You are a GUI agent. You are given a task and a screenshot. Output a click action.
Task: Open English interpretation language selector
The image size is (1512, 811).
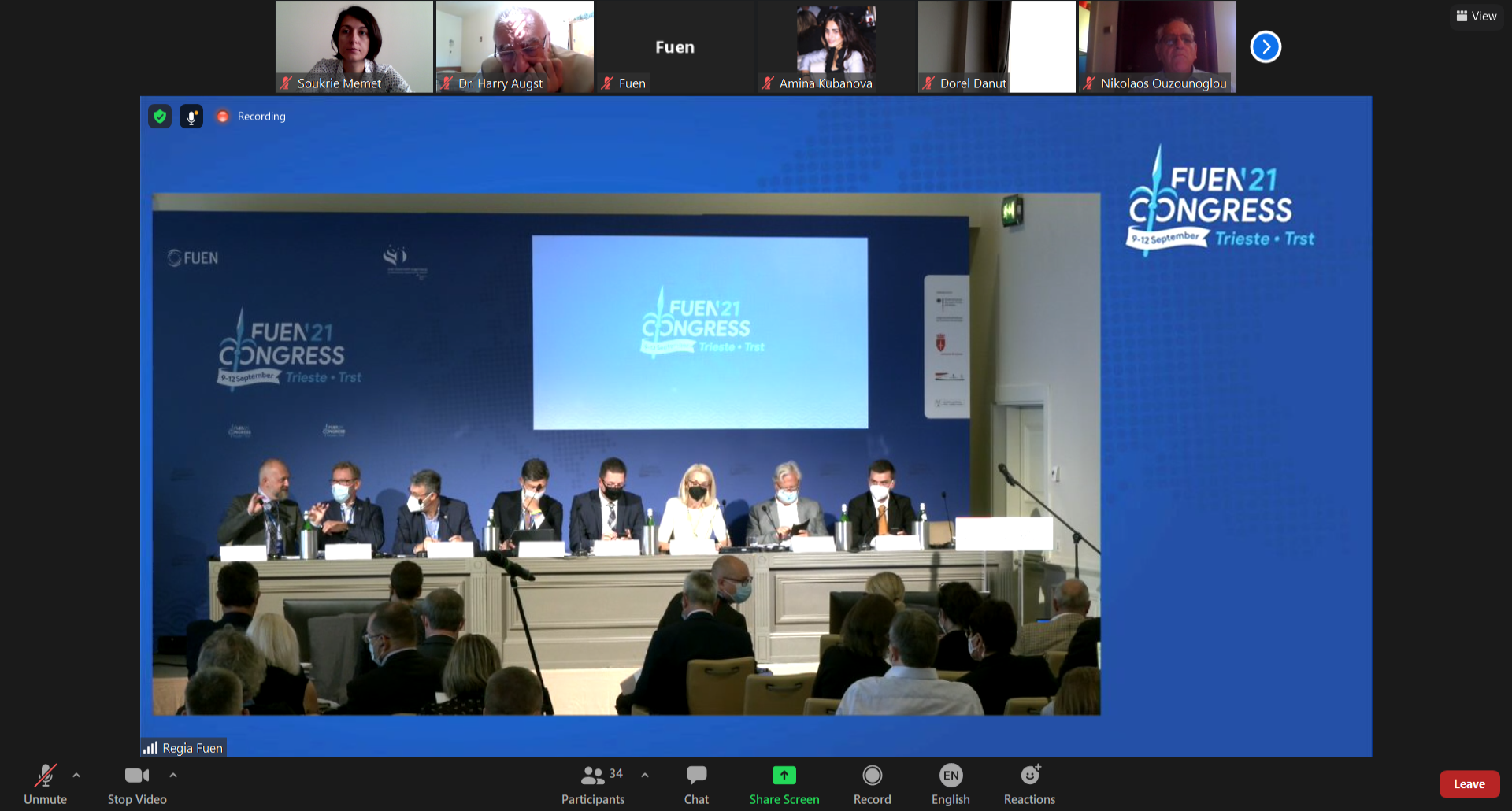[x=951, y=785]
